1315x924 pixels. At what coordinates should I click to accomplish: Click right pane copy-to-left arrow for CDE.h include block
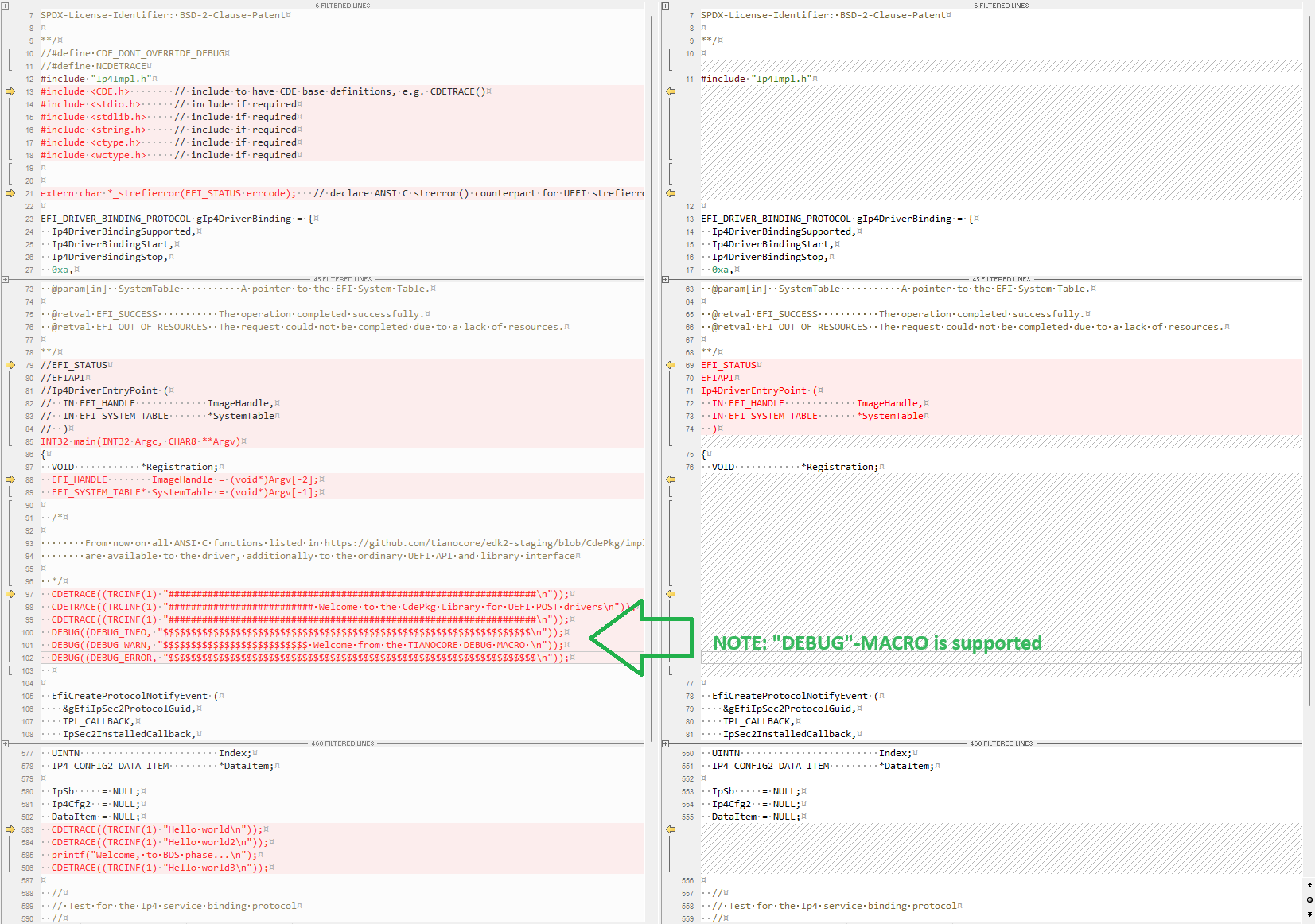[671, 91]
